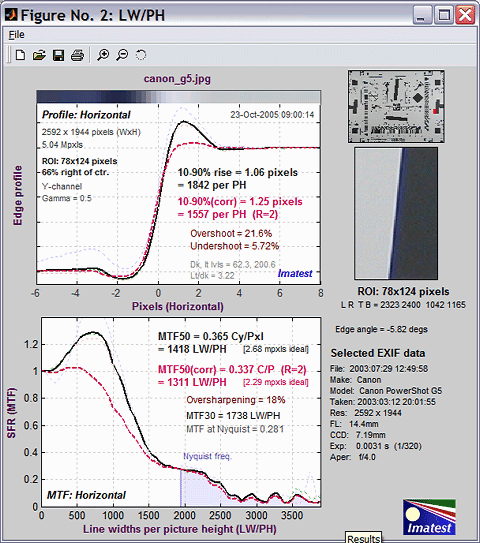Click the 'Lt/dk = 3.22' text

pos(212,276)
